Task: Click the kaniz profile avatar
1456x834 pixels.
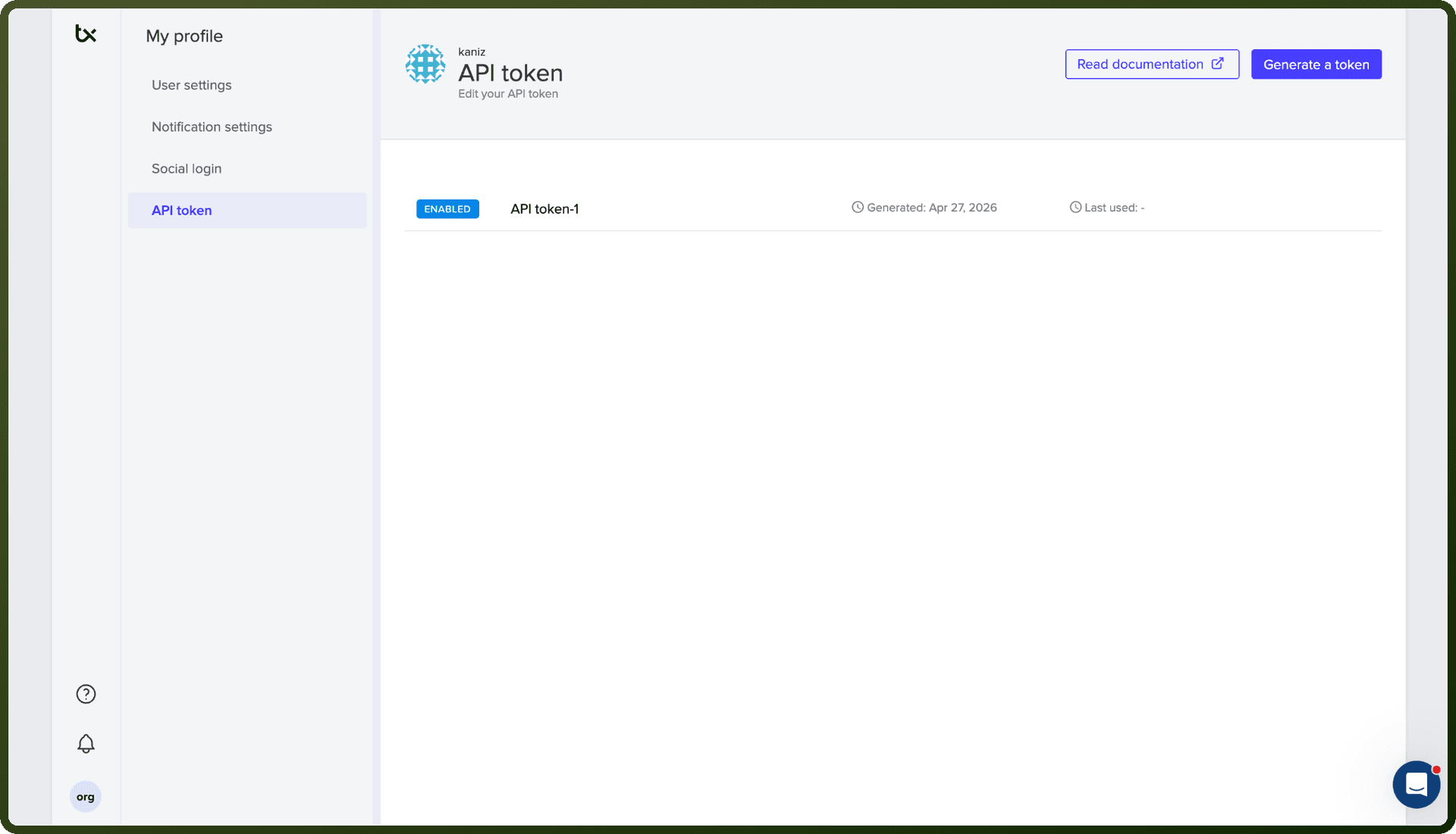Action: pyautogui.click(x=425, y=64)
